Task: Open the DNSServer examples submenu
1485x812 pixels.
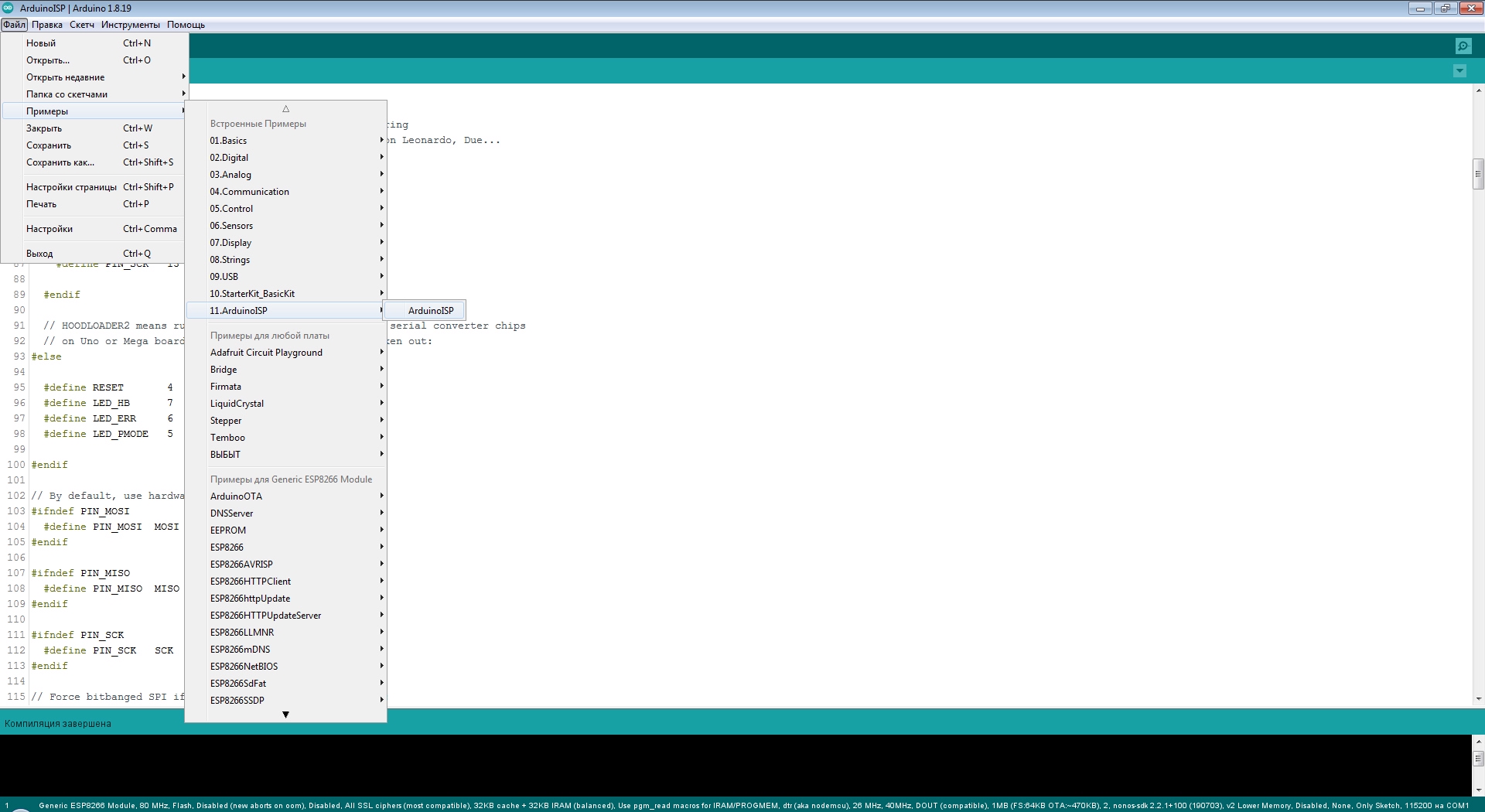Action: point(286,513)
